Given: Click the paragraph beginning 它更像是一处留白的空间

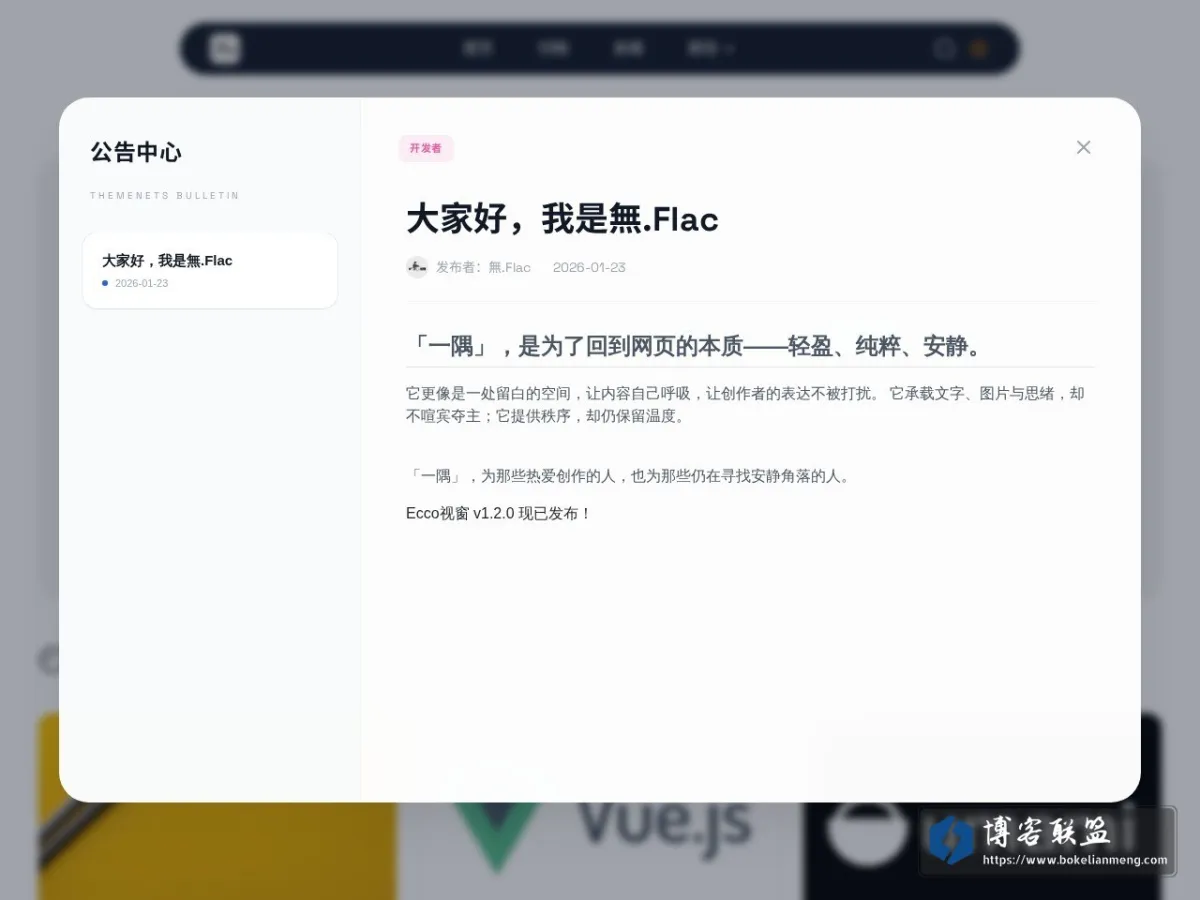Looking at the screenshot, I should coord(745,404).
